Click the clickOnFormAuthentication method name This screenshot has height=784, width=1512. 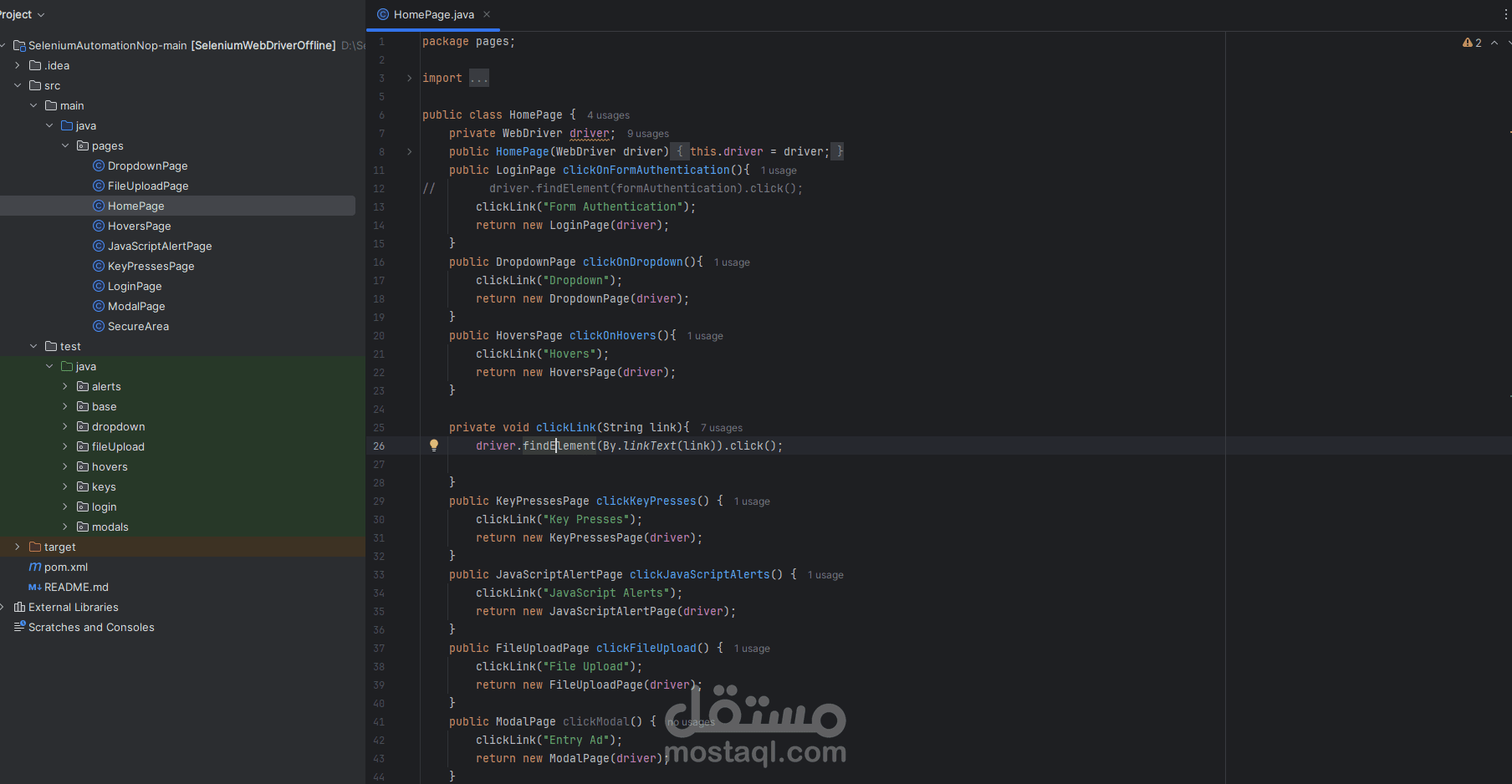pos(646,170)
